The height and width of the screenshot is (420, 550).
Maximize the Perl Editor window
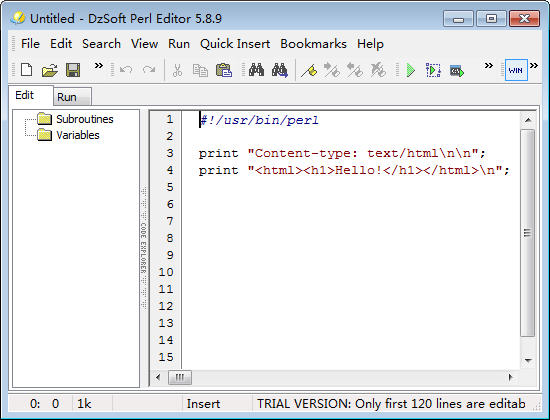point(491,19)
